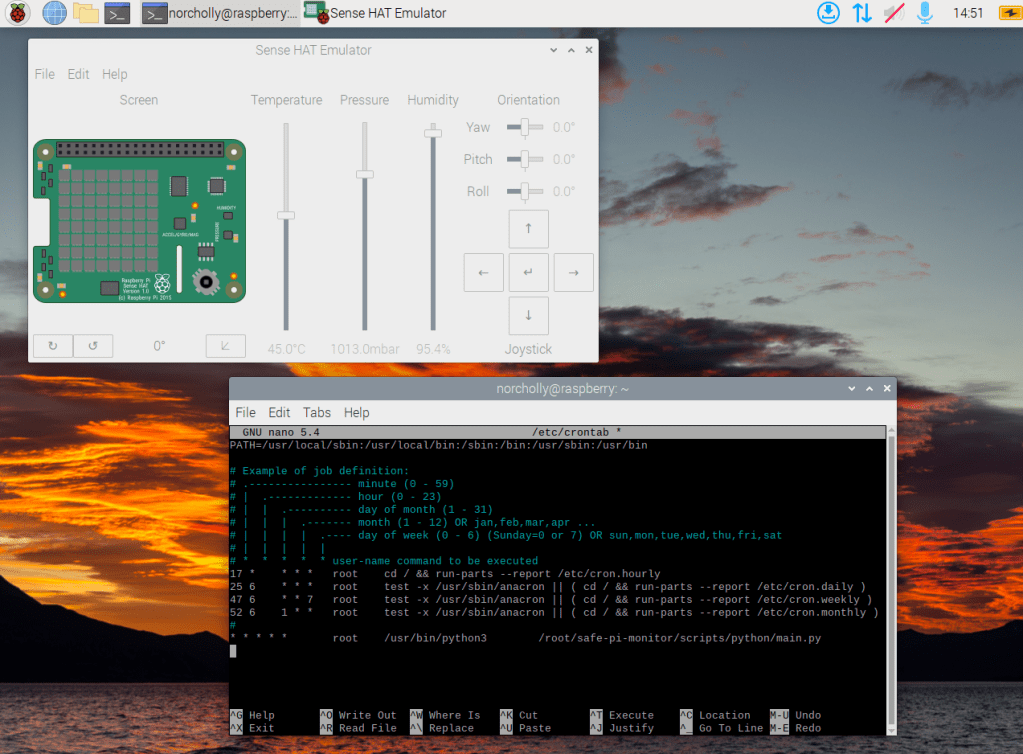Viewport: 1023px width, 754px height.
Task: Click the microphone icon in system tray
Action: 925,13
